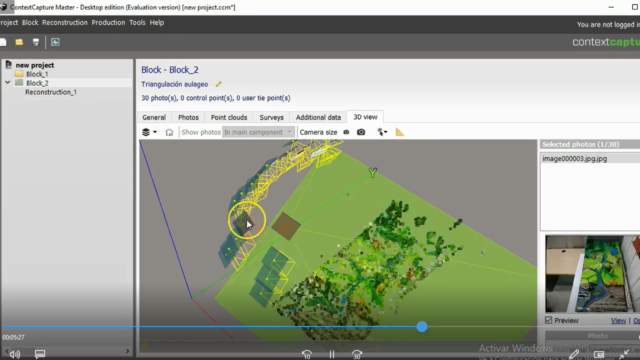640x360 pixels.
Task: Click the pencil icon to edit block description
Action: (218, 84)
